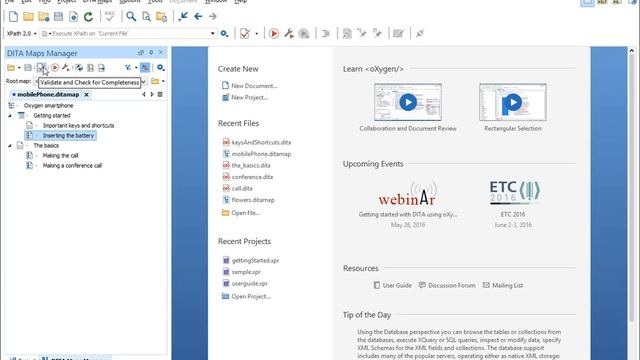Viewport: 640px width, 360px height.
Task: Click the Open URL folder icon in the main toolbar
Action: coord(43,16)
